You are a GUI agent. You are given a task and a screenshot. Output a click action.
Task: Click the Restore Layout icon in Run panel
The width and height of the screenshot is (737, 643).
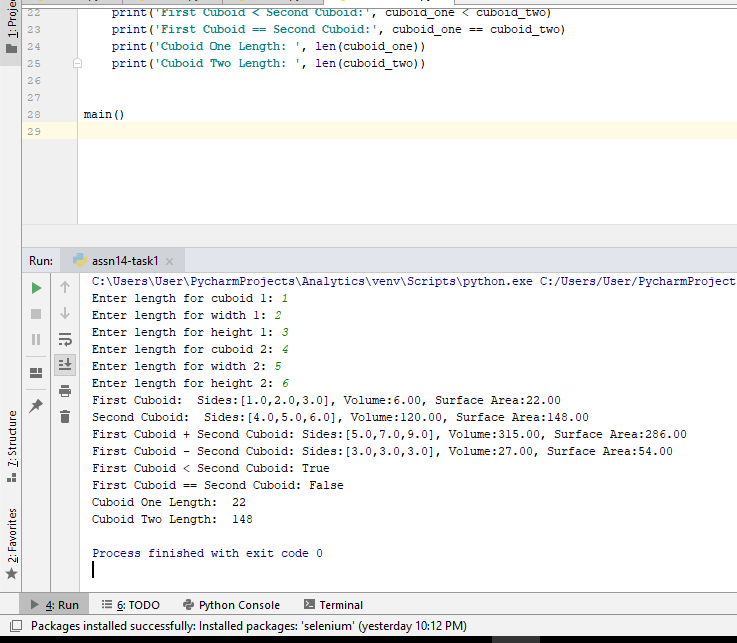click(36, 373)
